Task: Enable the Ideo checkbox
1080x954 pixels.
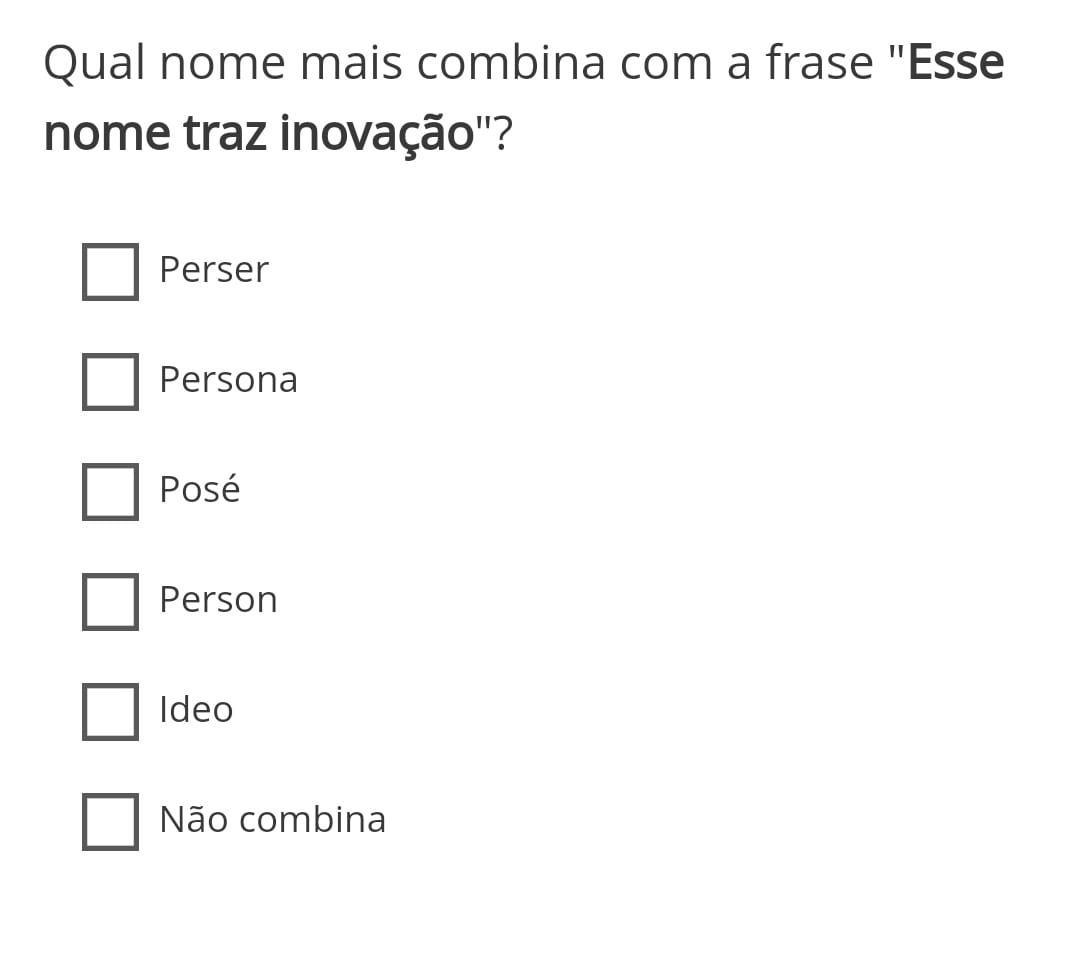Action: [x=110, y=712]
